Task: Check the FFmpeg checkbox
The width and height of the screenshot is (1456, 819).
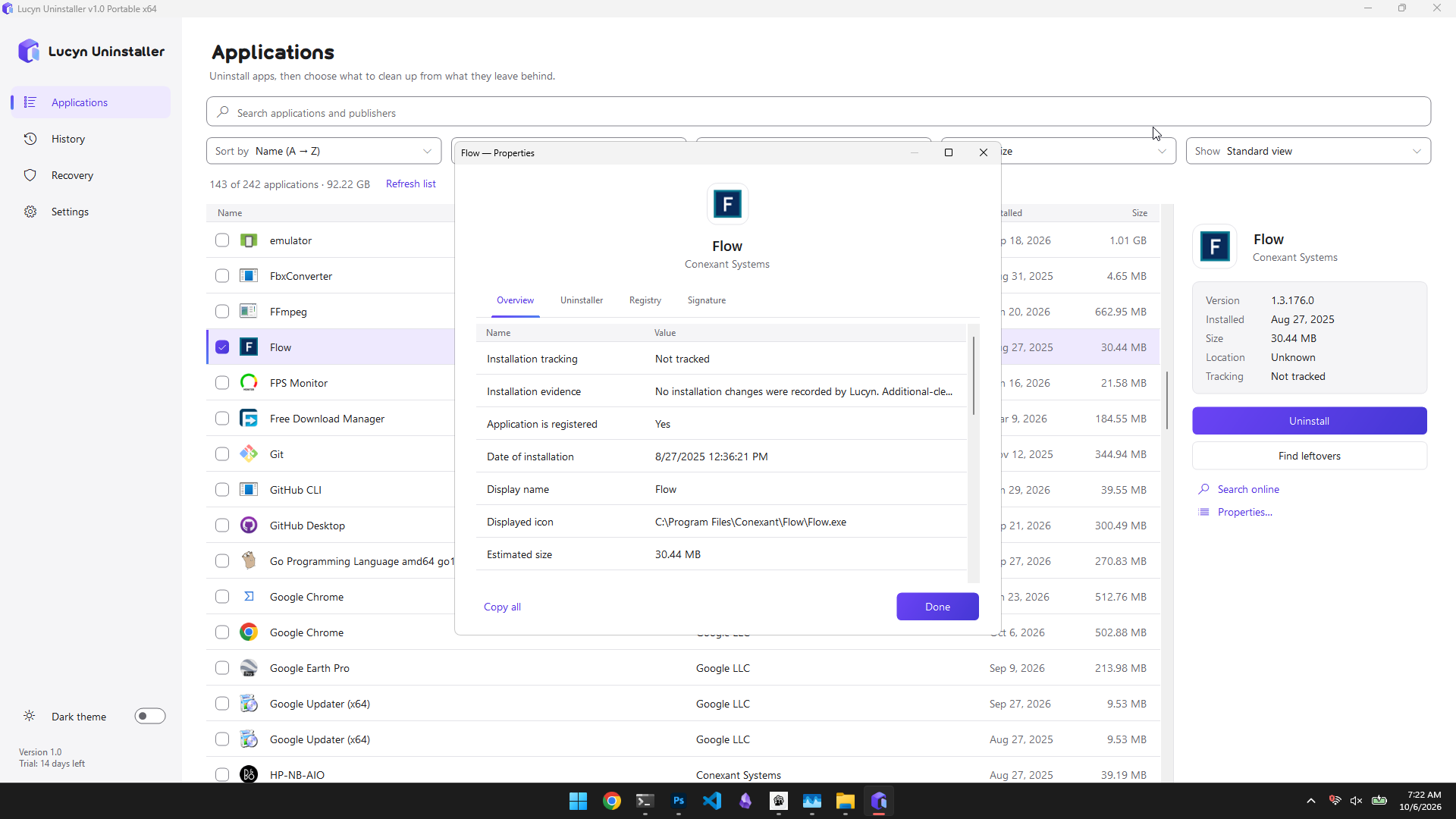Action: pyautogui.click(x=222, y=312)
